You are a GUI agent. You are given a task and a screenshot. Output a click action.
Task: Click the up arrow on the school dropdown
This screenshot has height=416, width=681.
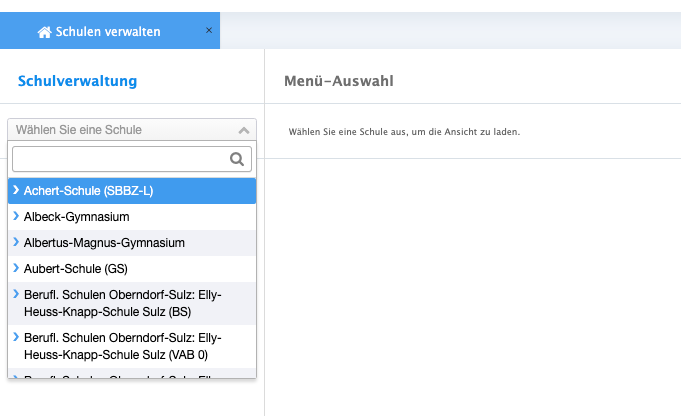tap(244, 130)
